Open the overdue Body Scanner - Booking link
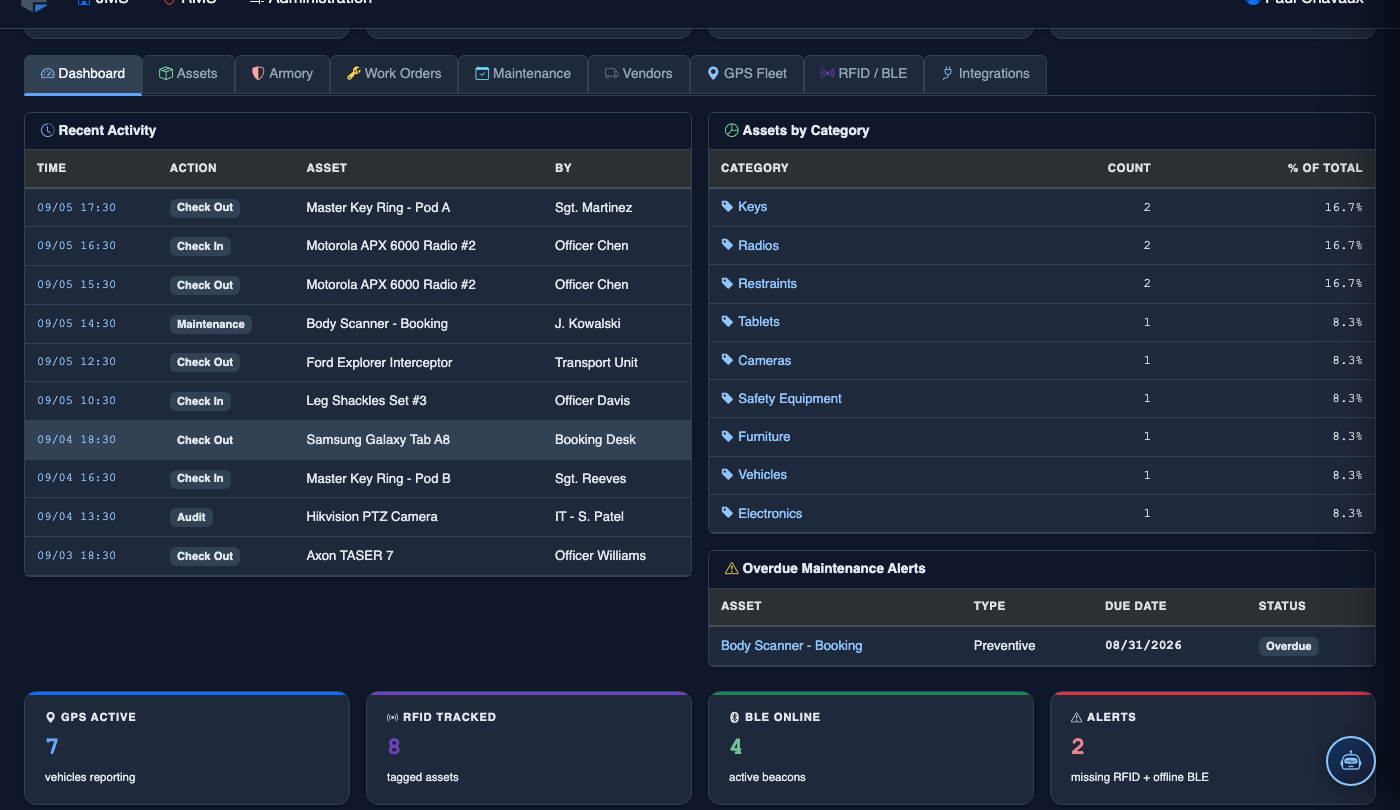Screen dimensions: 1400x810 pos(791,646)
